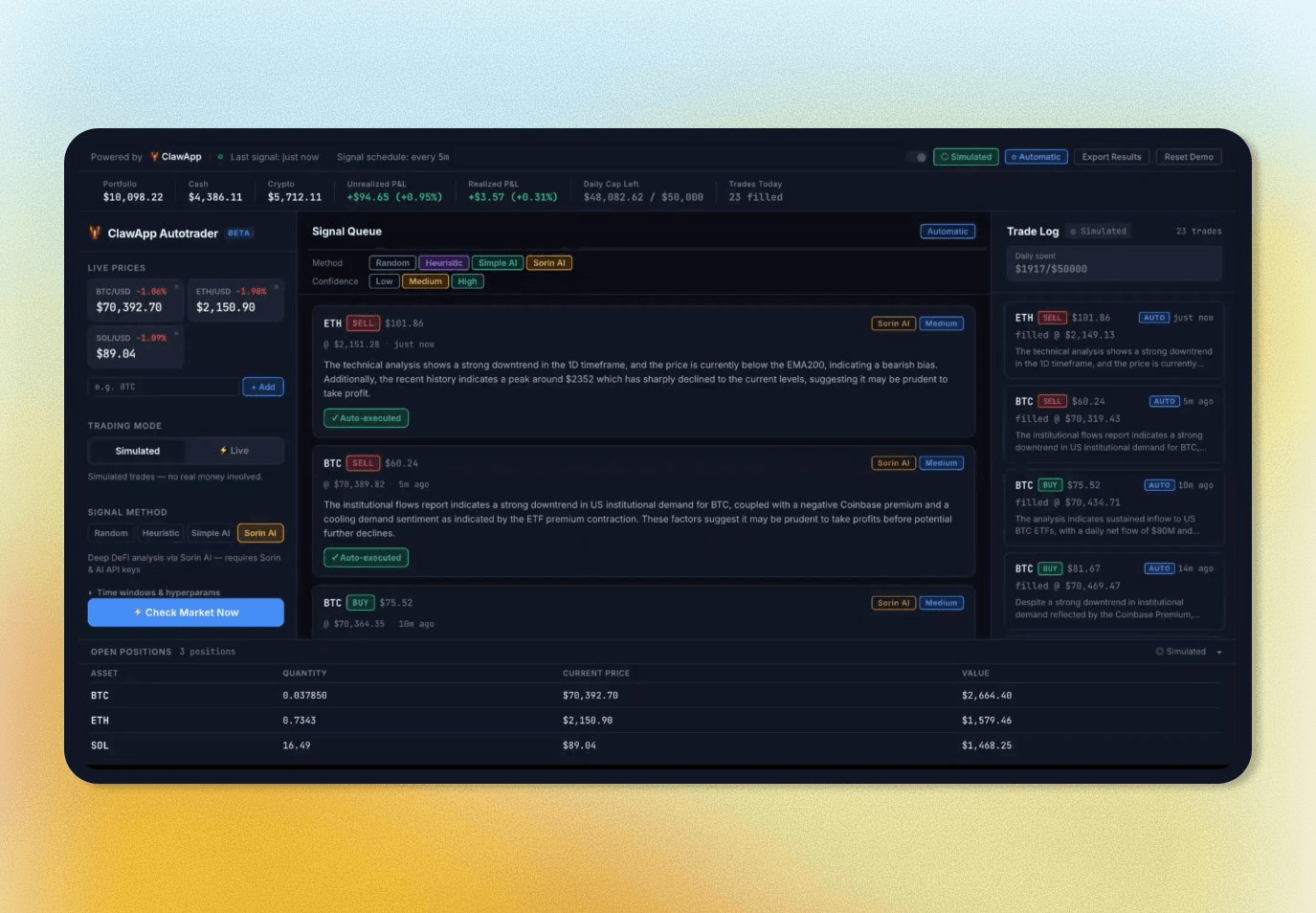
Task: Click the ClawApp Autotrader lobster logo
Action: pyautogui.click(x=95, y=233)
